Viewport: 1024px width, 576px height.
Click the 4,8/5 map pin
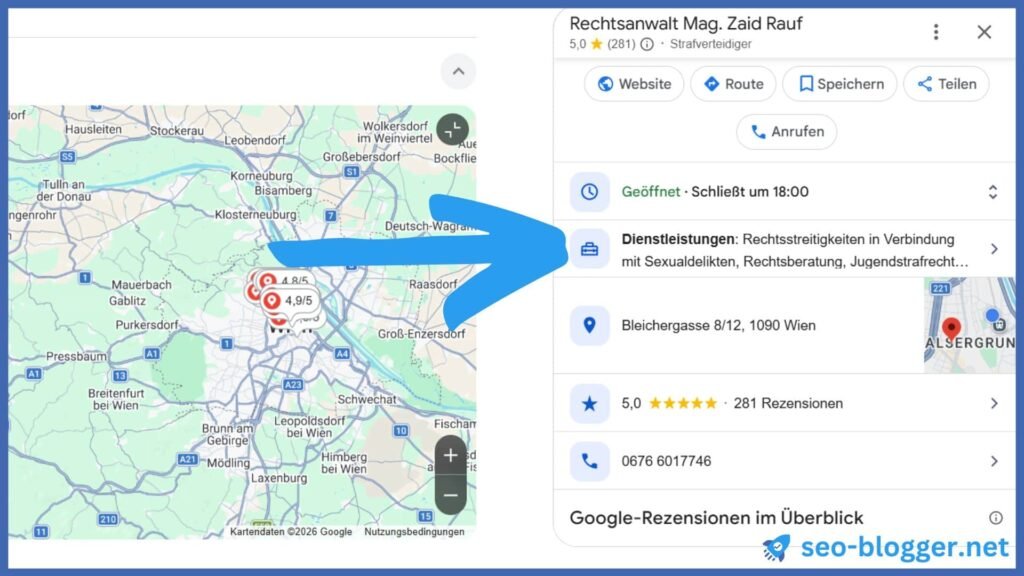click(285, 281)
